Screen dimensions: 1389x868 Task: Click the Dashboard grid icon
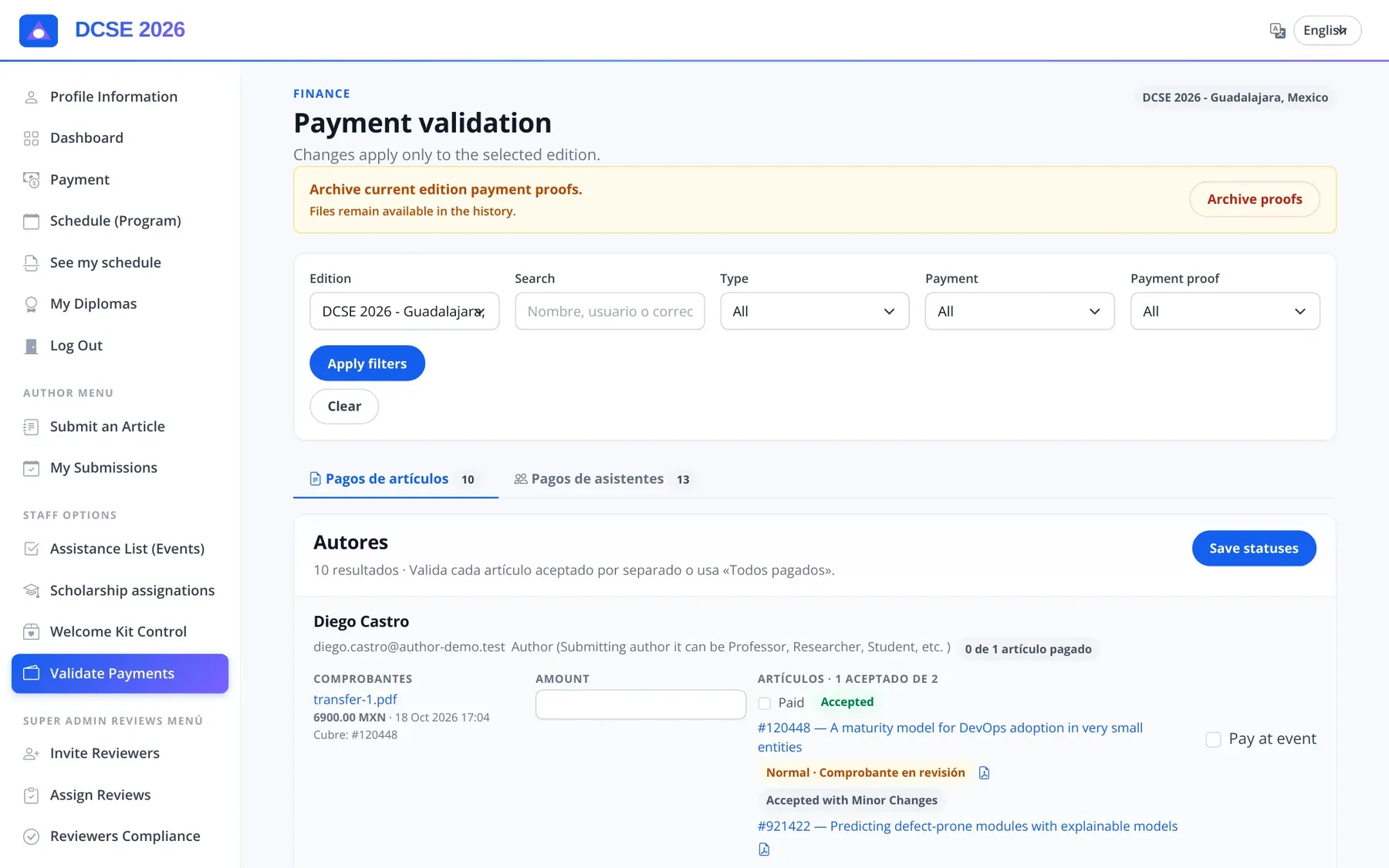pyautogui.click(x=31, y=138)
